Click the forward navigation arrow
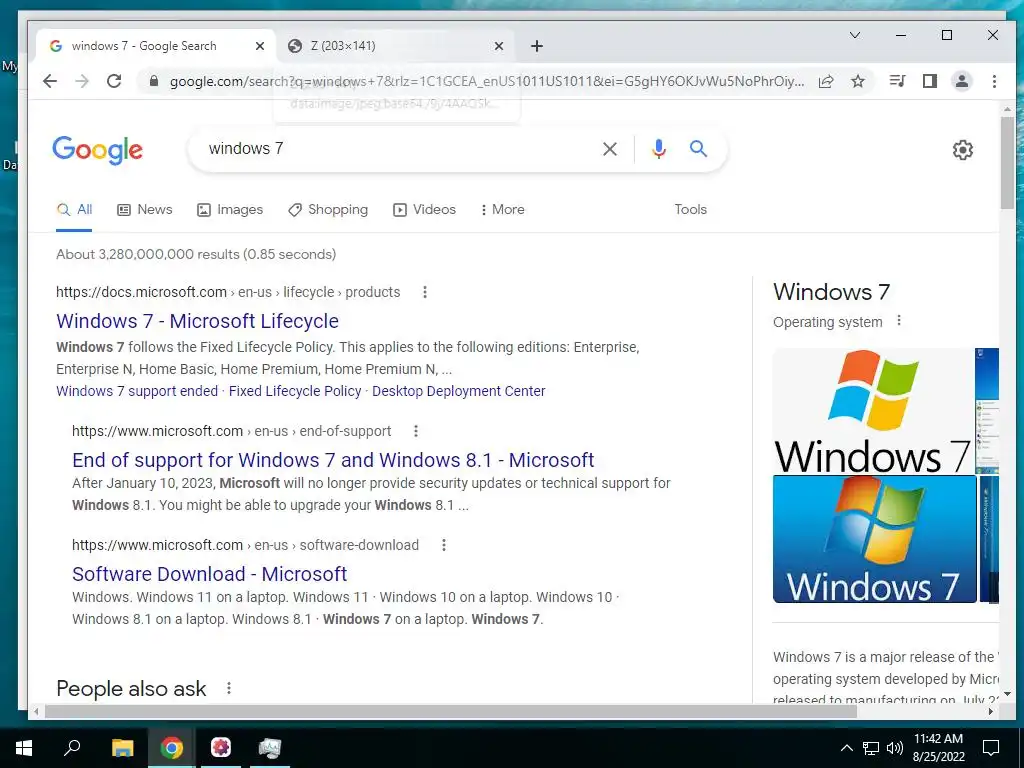The height and width of the screenshot is (768, 1024). coord(82,81)
